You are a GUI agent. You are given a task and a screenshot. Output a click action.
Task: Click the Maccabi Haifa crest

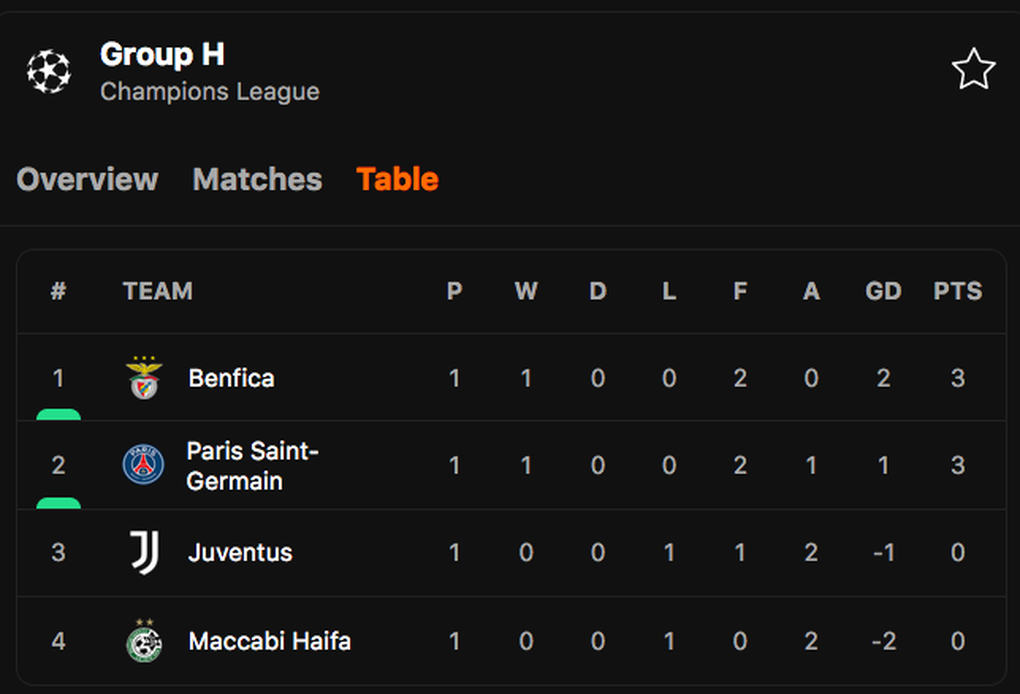point(144,641)
